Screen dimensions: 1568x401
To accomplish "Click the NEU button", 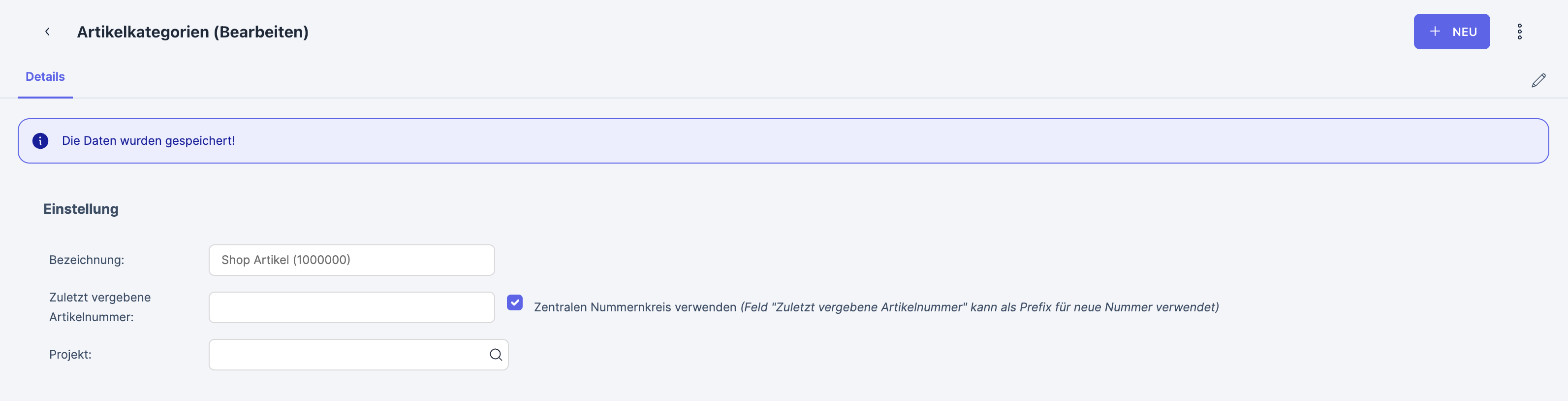I will 1451,32.
